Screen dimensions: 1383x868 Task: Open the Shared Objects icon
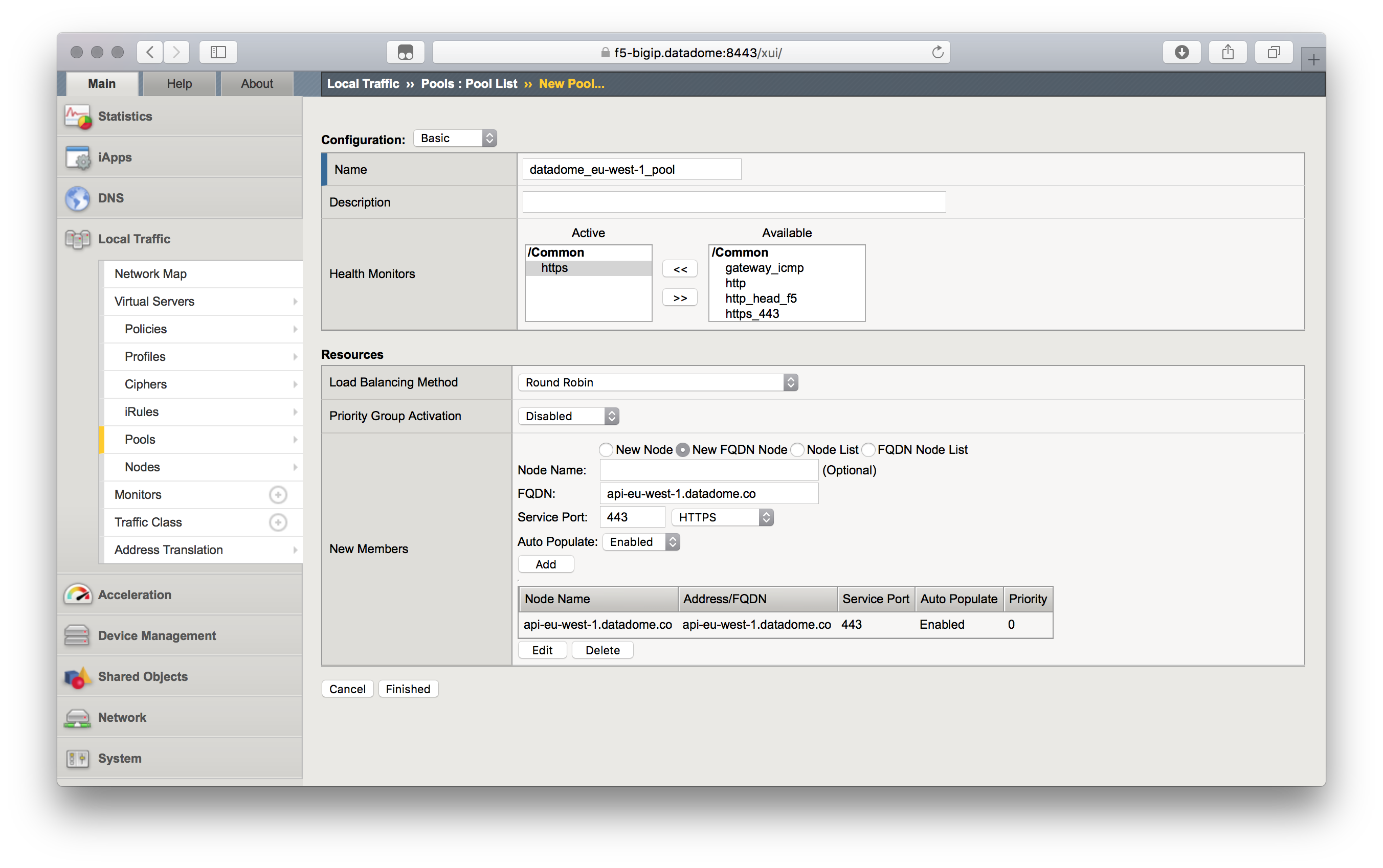(78, 677)
